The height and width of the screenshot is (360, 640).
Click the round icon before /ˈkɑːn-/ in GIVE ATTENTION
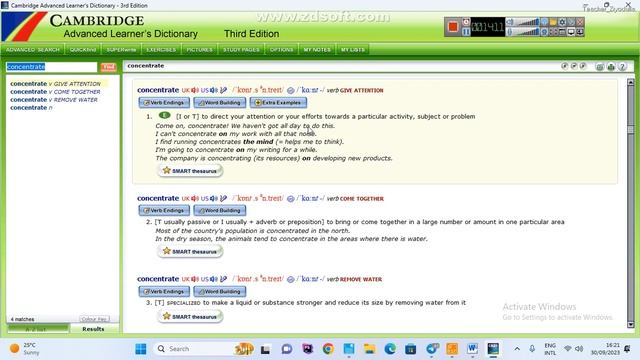click(291, 90)
